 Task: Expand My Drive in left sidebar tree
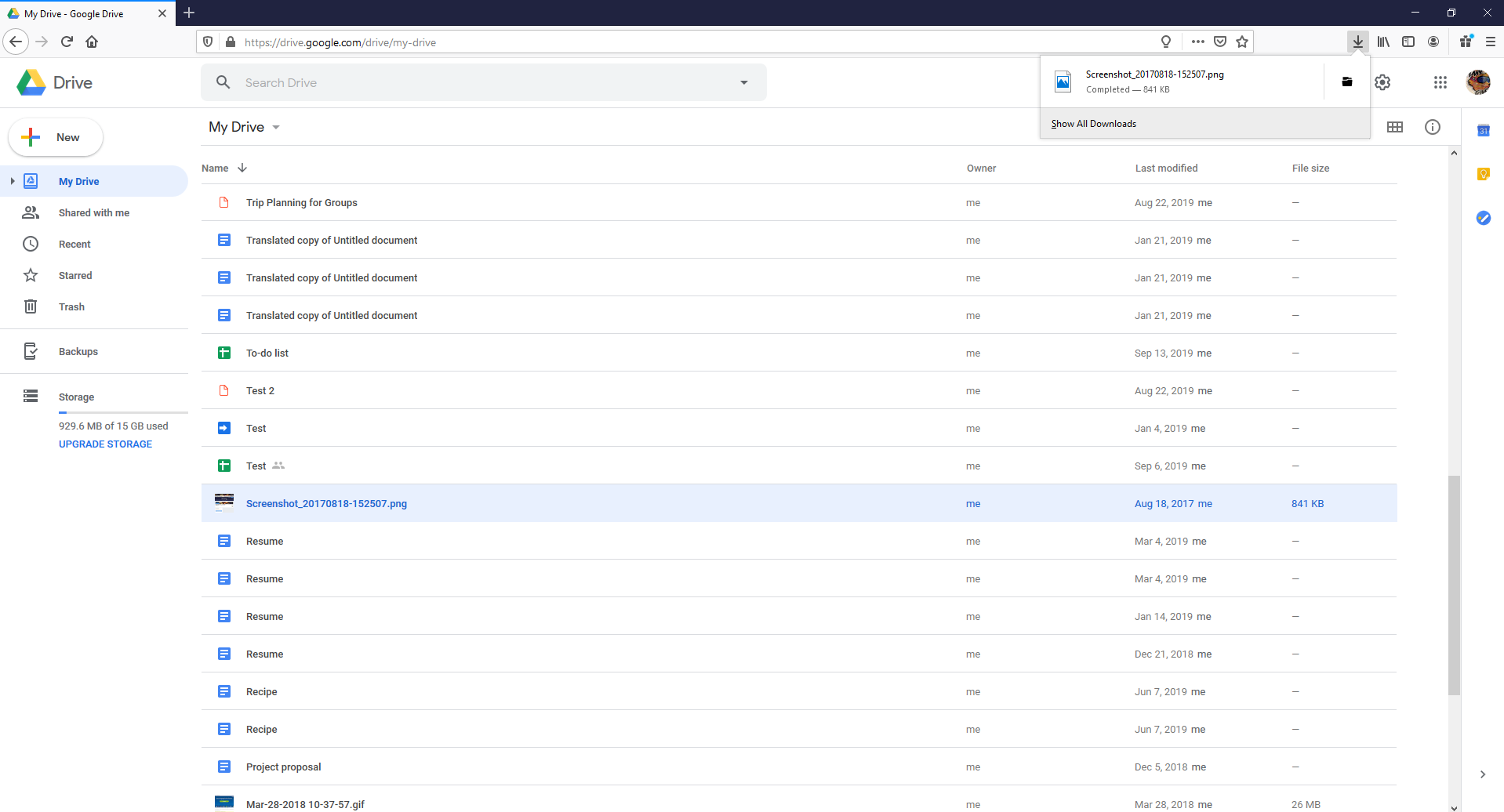click(12, 181)
